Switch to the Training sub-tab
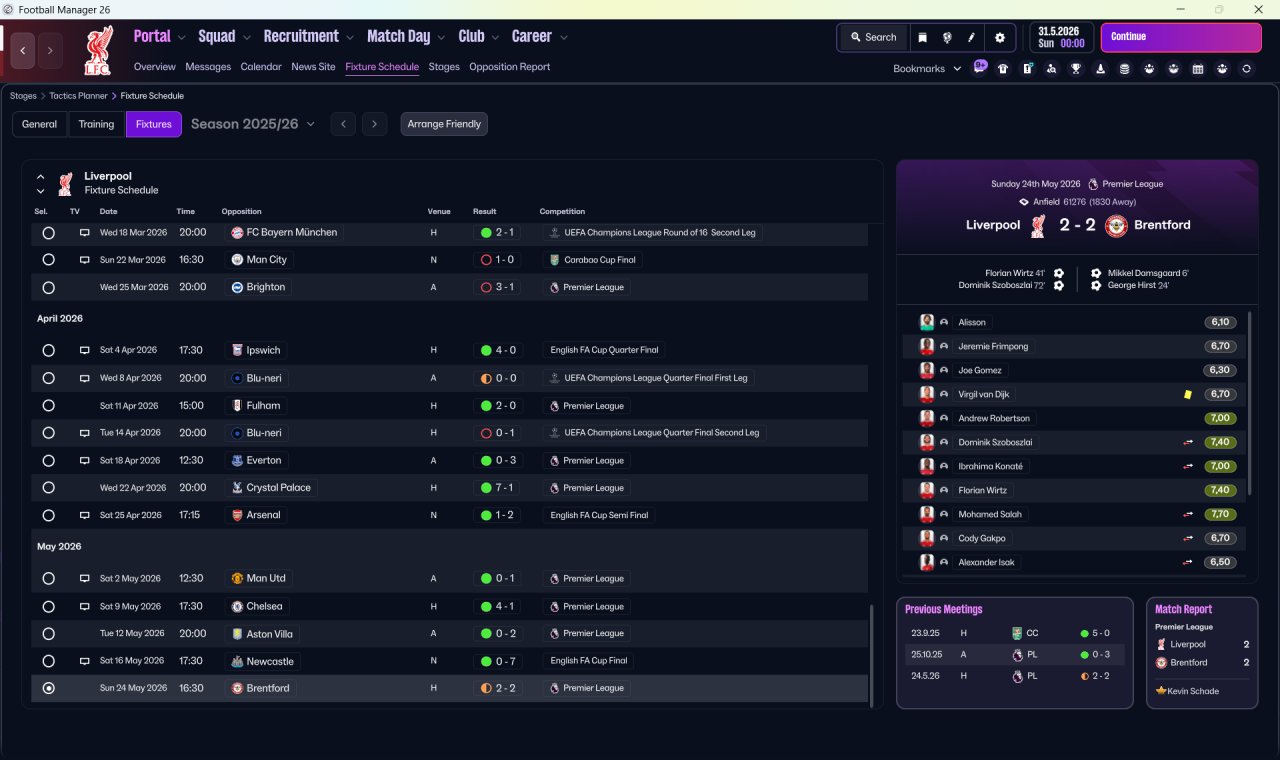This screenshot has height=760, width=1280. coord(96,124)
